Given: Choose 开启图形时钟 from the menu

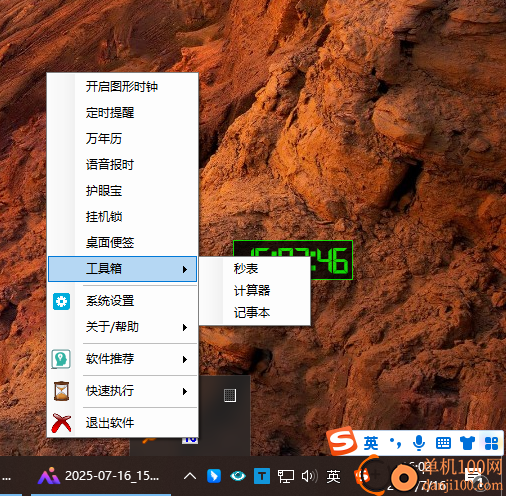Looking at the screenshot, I should [x=122, y=87].
